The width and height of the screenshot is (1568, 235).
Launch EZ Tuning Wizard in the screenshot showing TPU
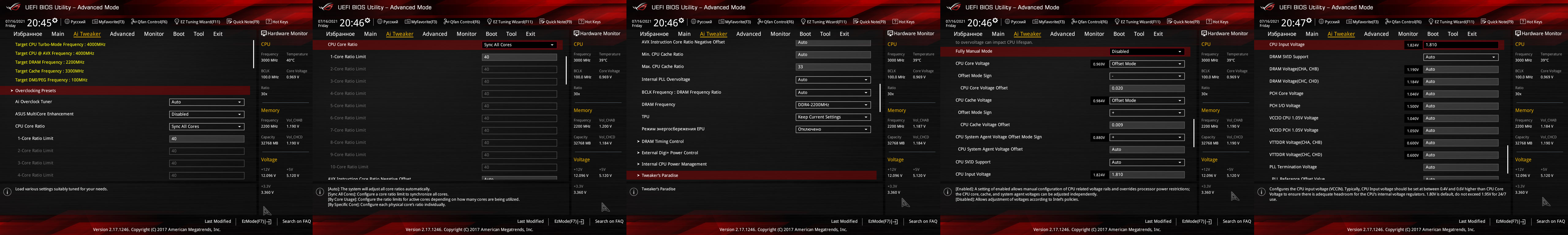(824, 22)
